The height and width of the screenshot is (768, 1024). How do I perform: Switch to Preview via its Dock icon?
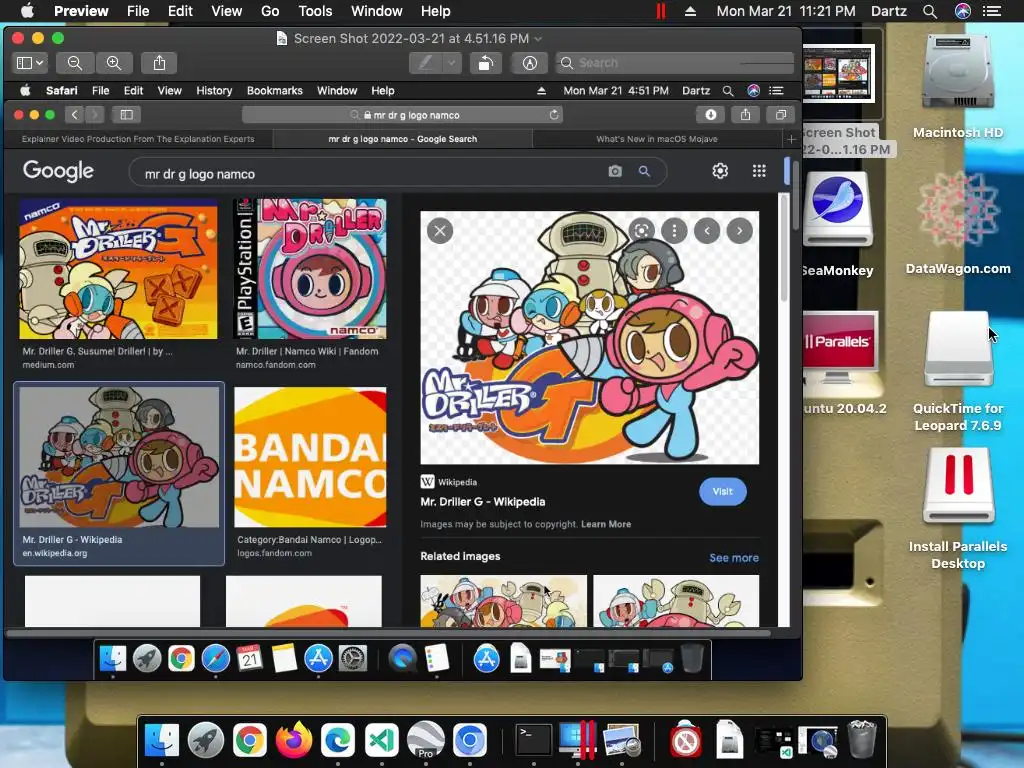click(622, 740)
